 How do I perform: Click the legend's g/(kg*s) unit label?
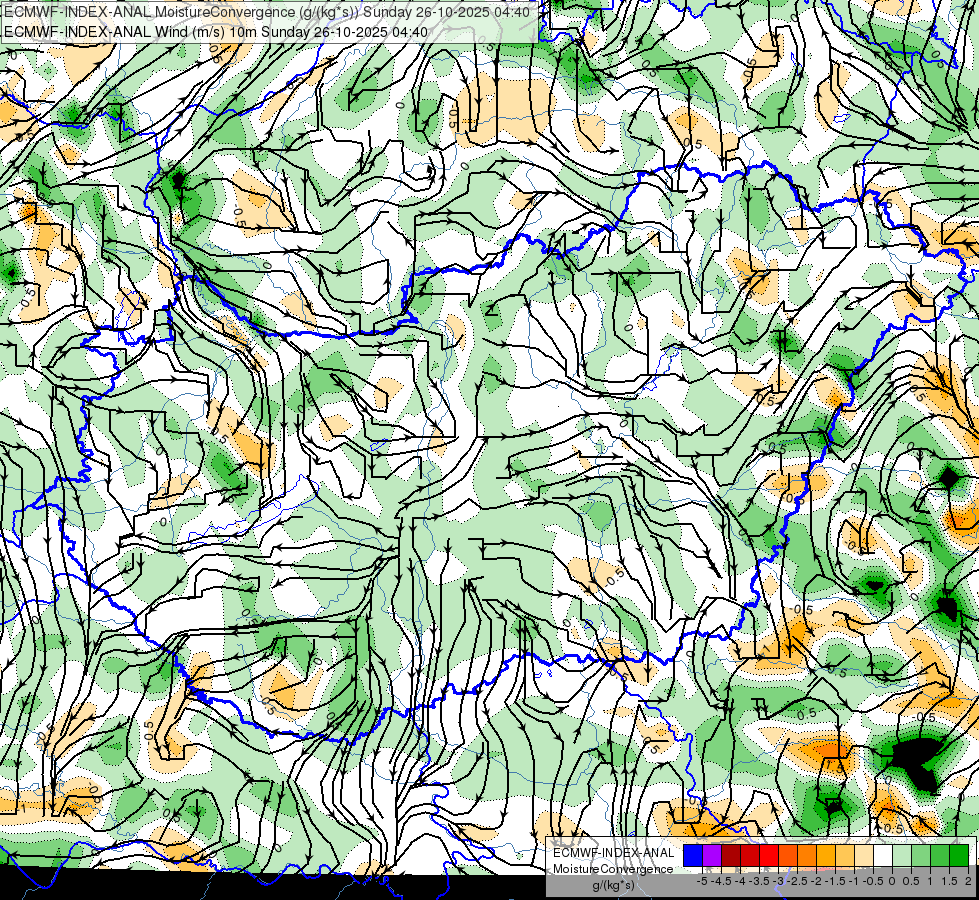614,886
